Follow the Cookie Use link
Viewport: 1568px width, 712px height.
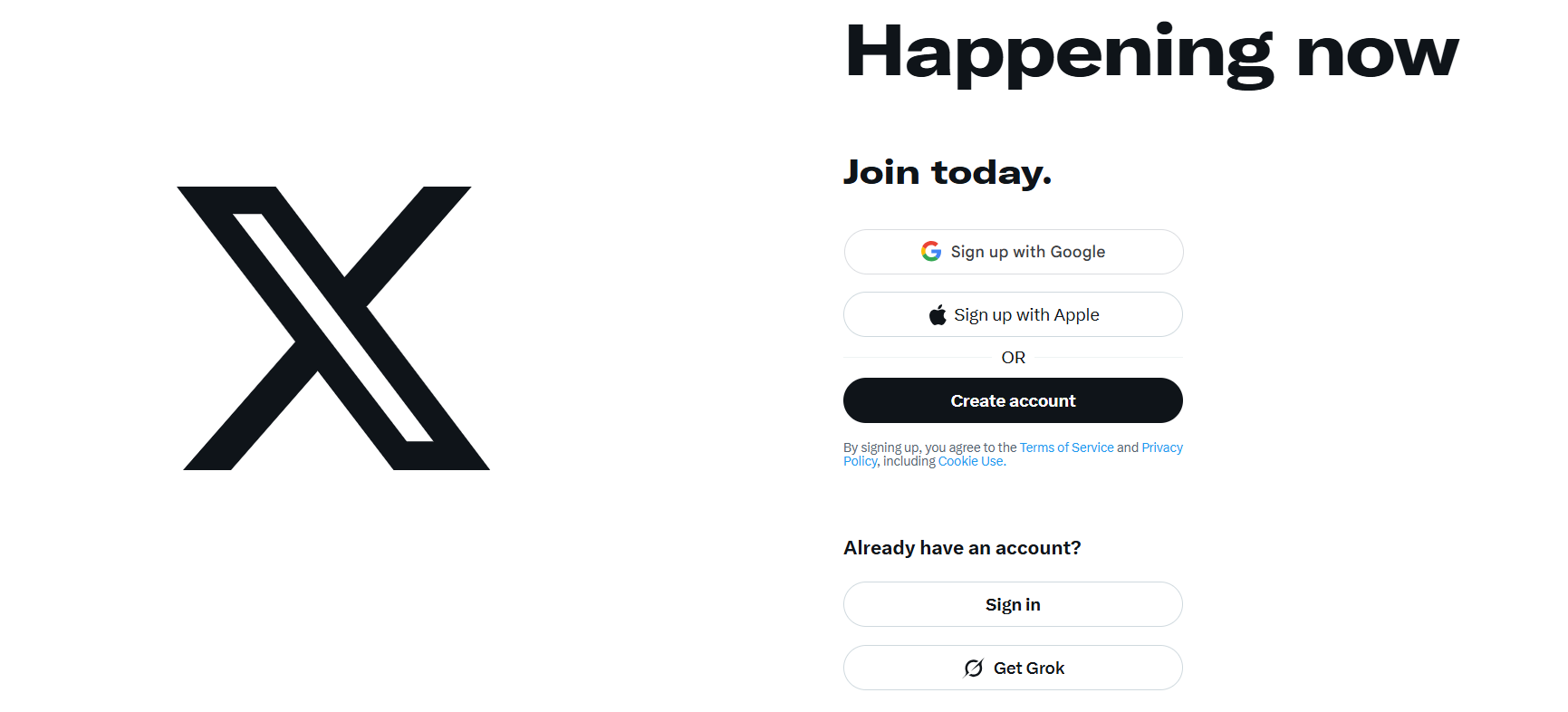[970, 461]
